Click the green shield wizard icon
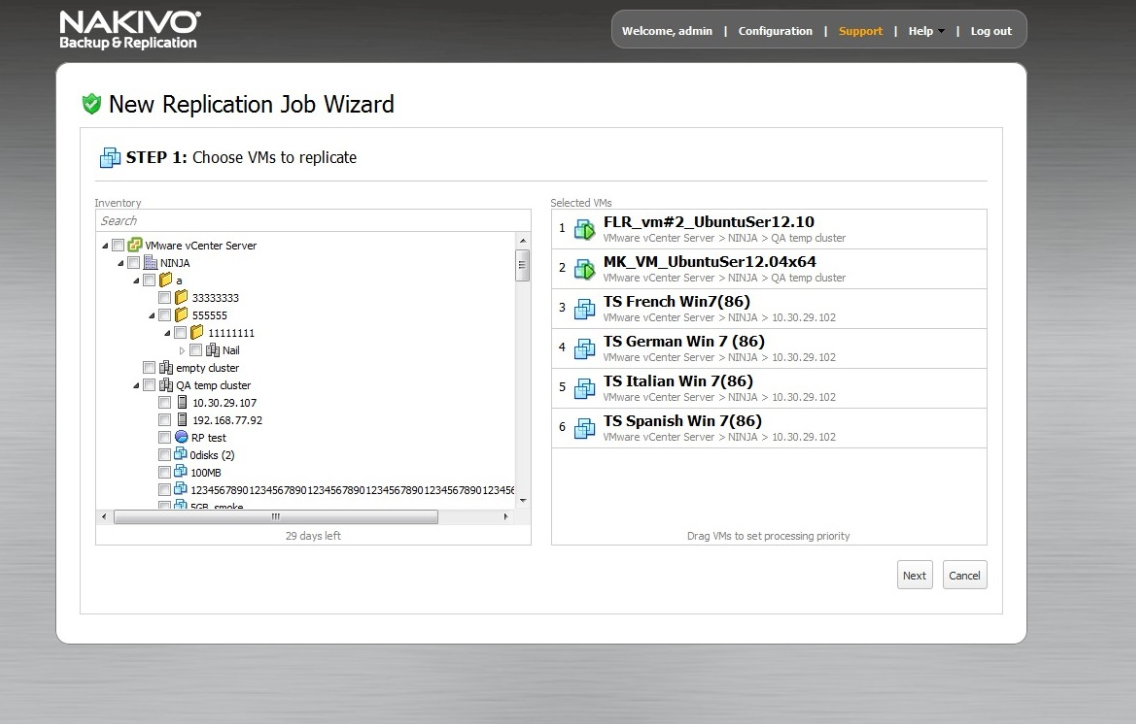Screen dimensions: 1136x724 [91, 104]
